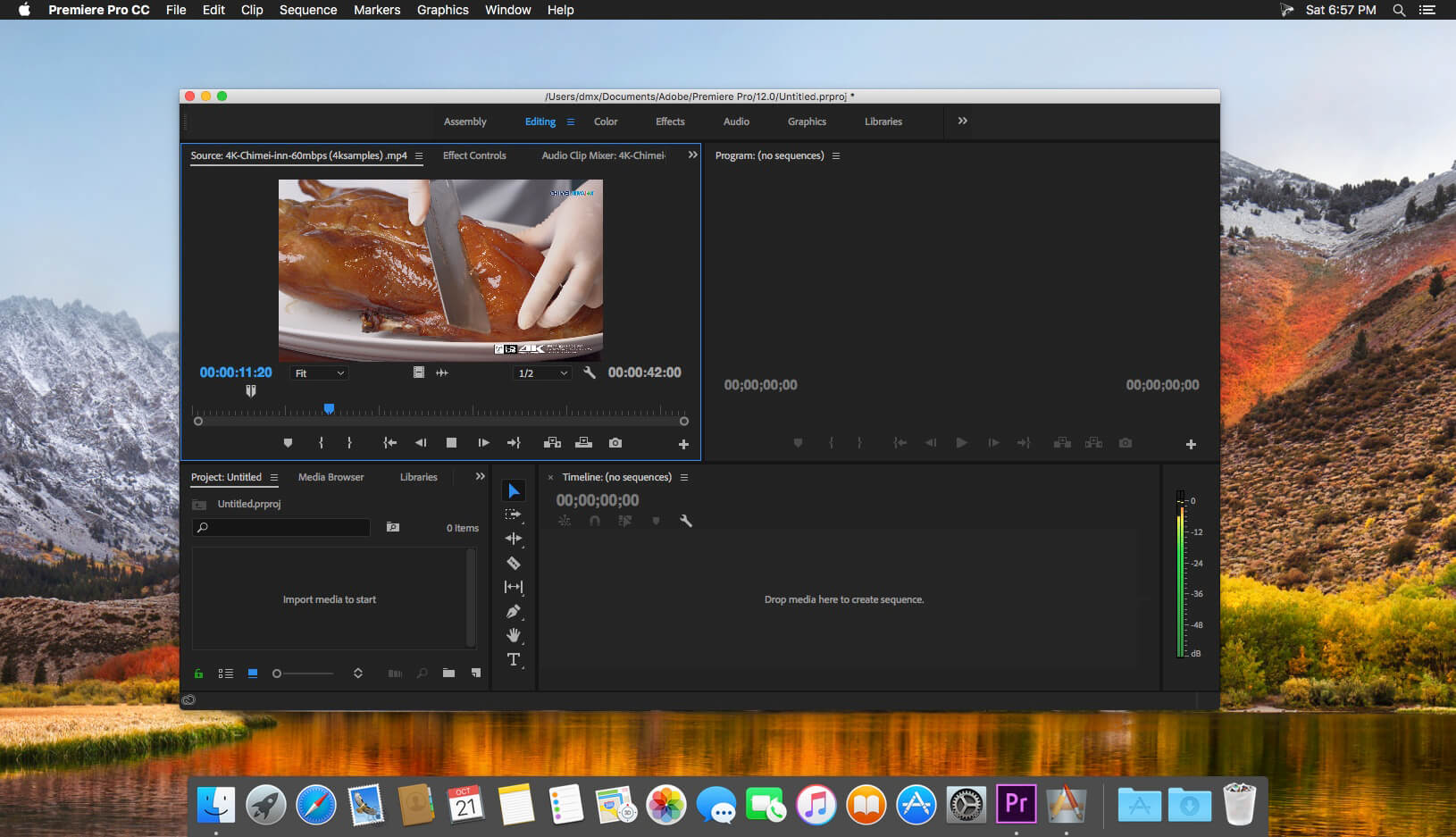Select the Ripple Edit tool
This screenshot has height=837, width=1456.
(514, 539)
